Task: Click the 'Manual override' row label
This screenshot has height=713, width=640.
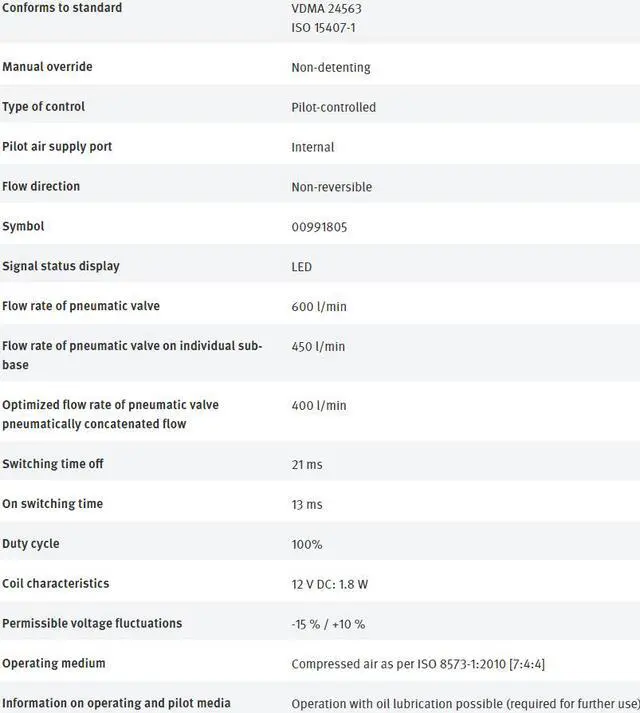Action: coord(47,67)
